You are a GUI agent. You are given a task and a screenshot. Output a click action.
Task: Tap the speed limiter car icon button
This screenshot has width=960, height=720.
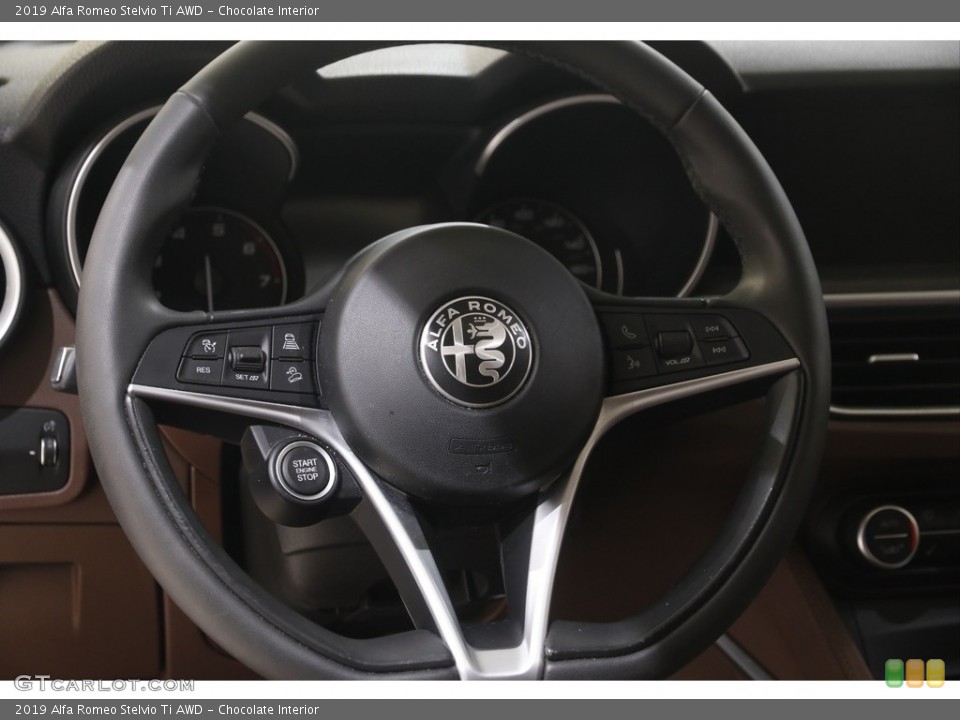coord(293,375)
